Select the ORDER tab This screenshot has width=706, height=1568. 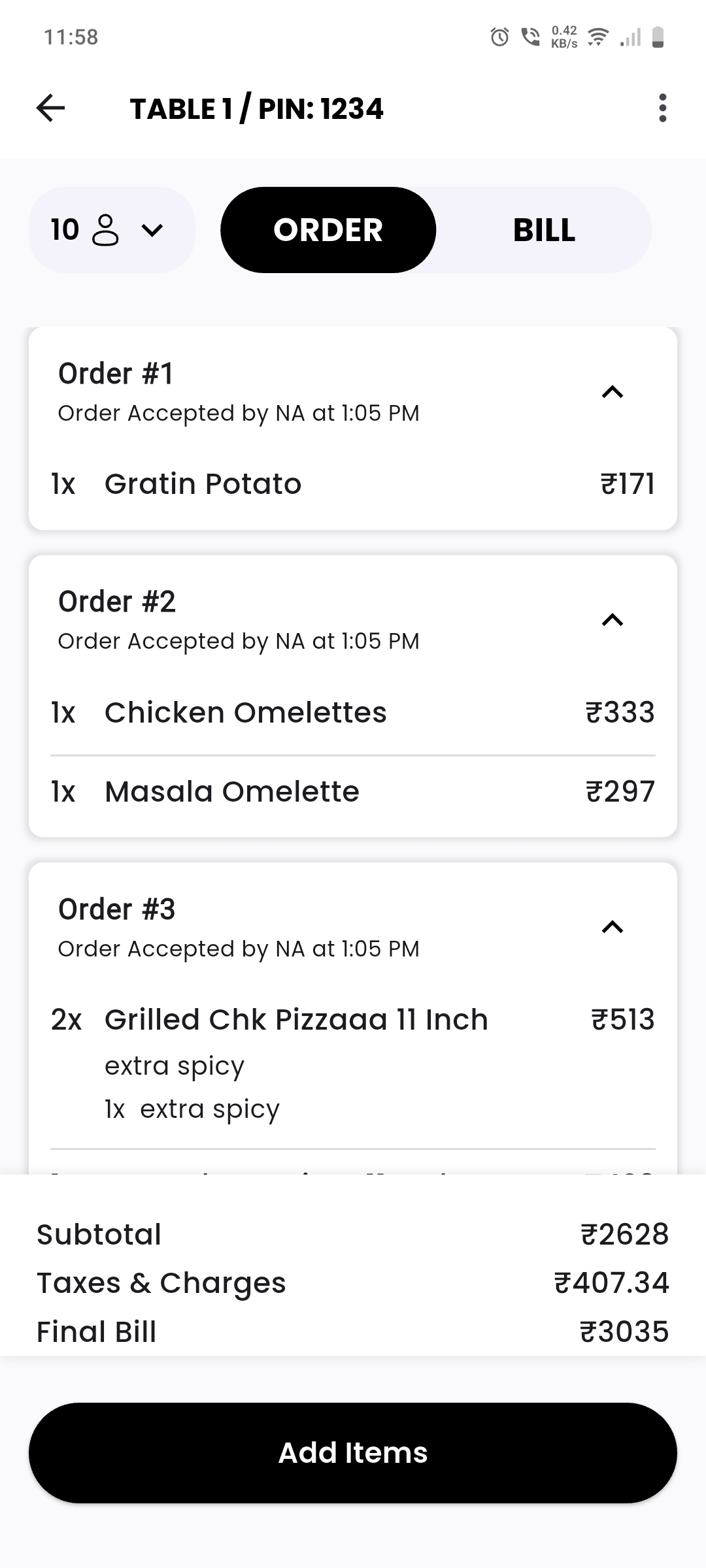(328, 230)
